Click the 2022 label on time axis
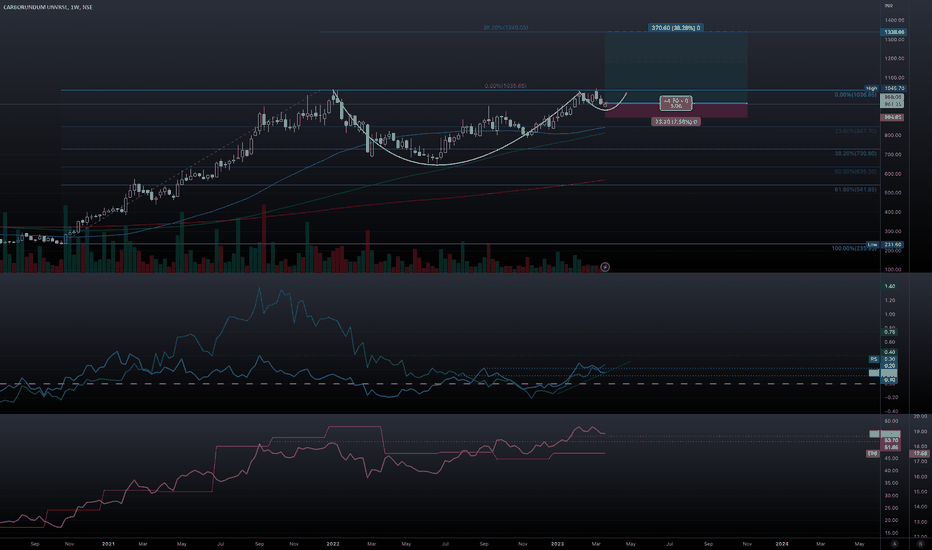This screenshot has width=932, height=550. coord(333,543)
